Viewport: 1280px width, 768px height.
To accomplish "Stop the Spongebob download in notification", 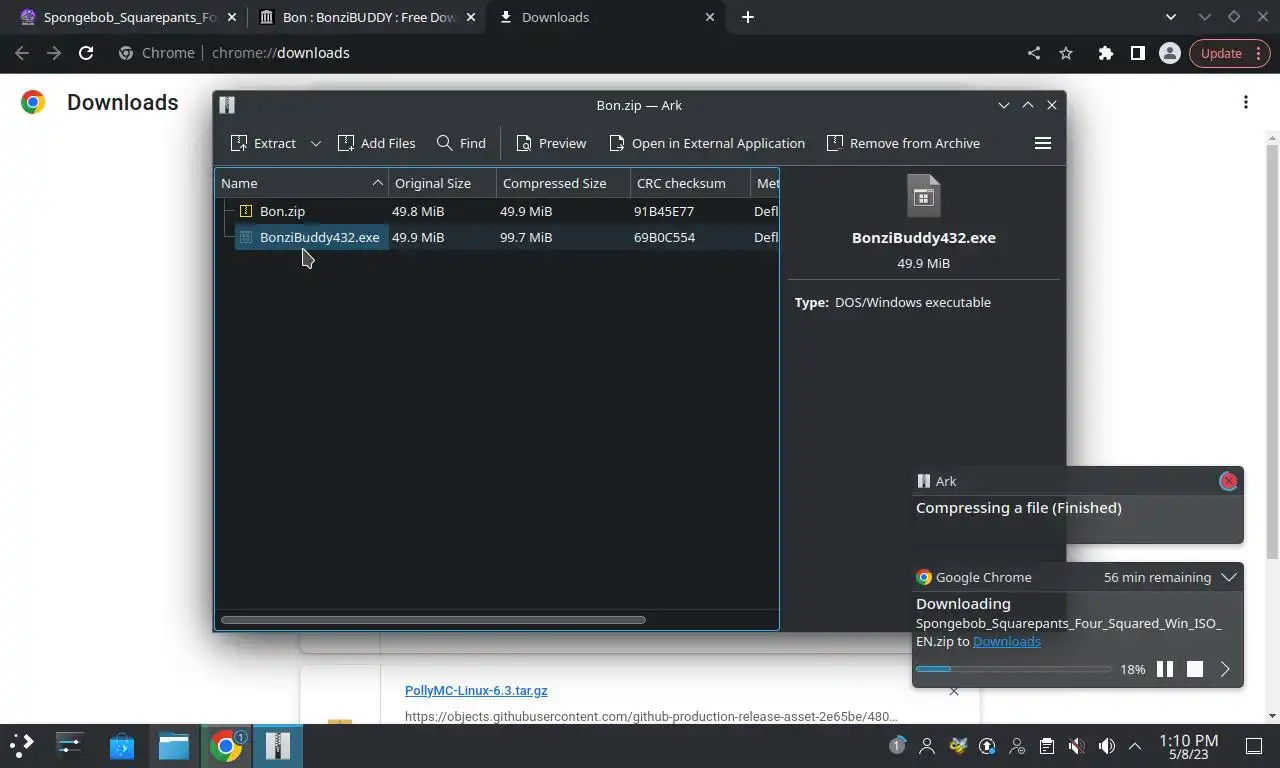I will [x=1195, y=669].
